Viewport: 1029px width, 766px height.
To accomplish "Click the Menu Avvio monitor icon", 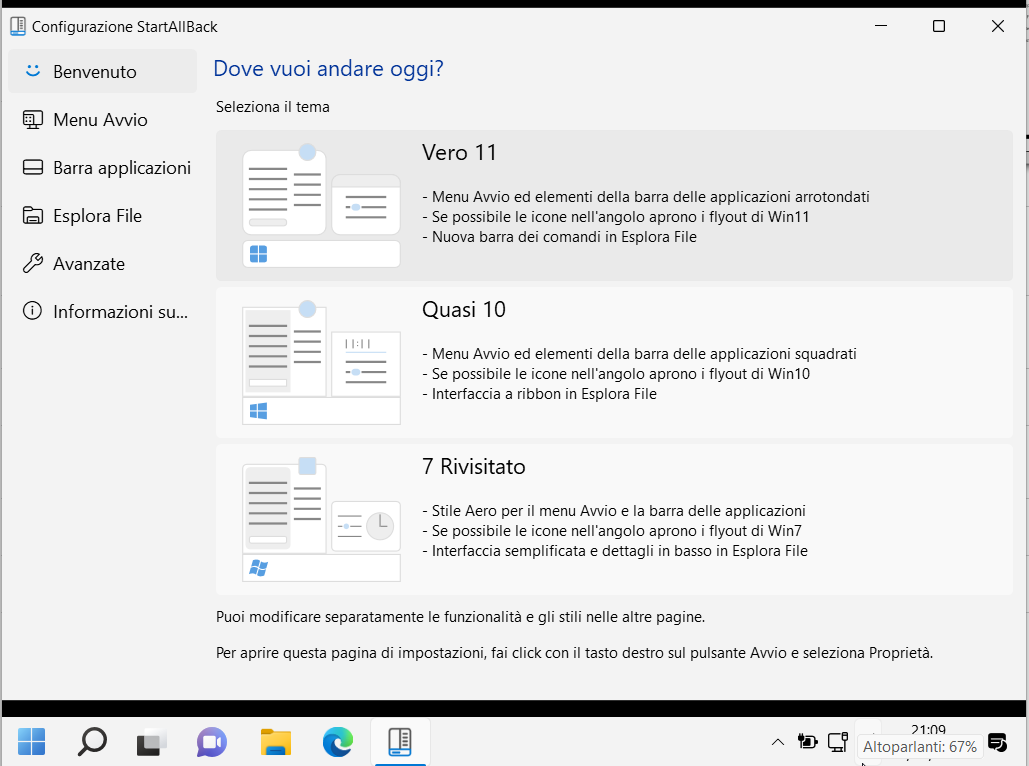I will coord(33,119).
